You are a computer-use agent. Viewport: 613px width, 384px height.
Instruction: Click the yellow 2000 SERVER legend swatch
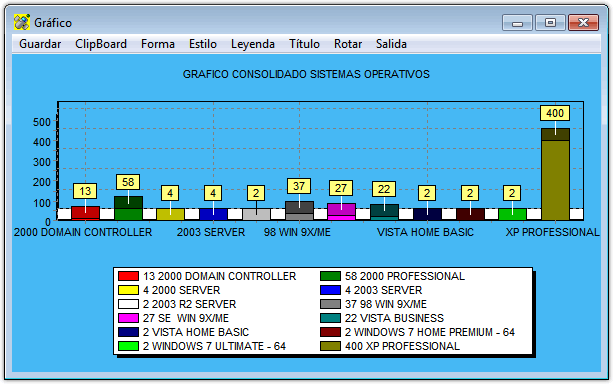tap(128, 290)
